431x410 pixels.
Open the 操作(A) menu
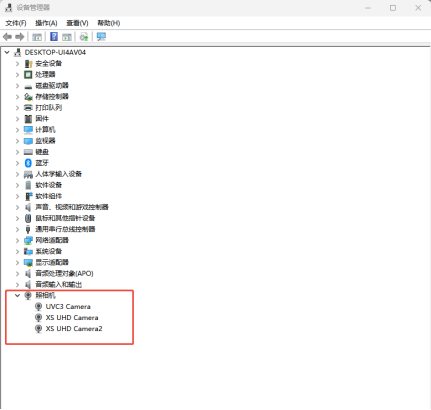click(x=46, y=23)
